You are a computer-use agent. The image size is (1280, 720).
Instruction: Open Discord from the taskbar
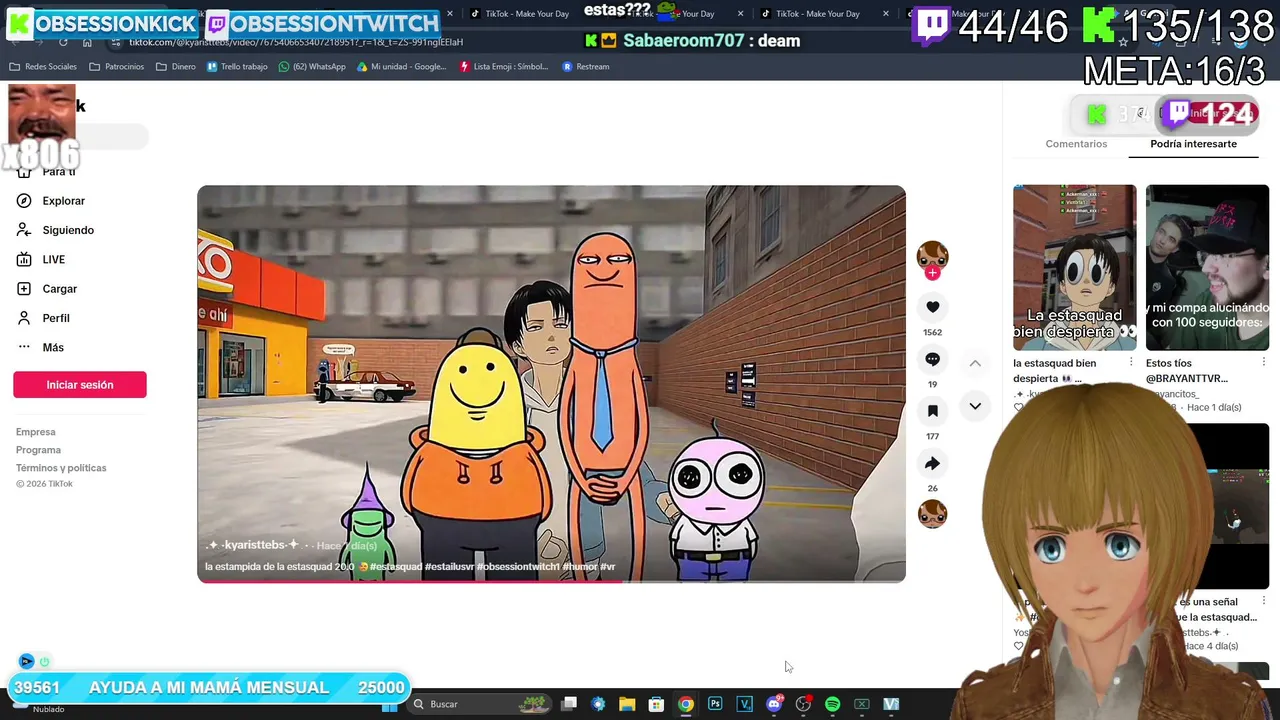coord(774,704)
